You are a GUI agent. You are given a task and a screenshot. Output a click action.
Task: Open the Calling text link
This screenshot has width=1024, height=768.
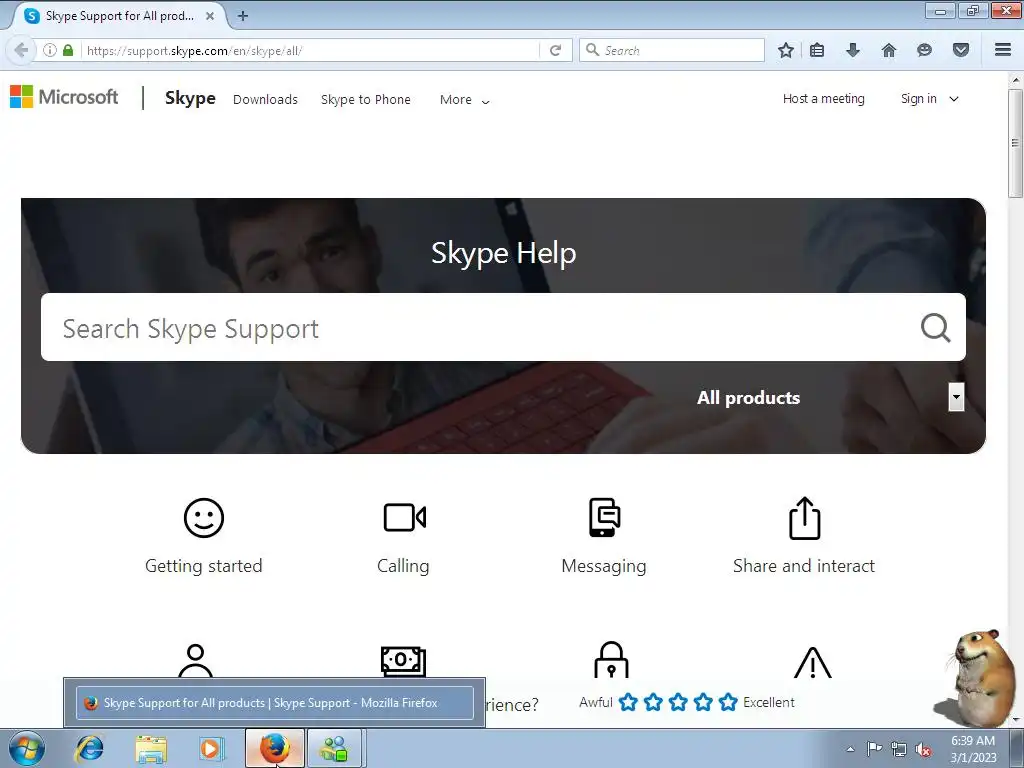(403, 566)
